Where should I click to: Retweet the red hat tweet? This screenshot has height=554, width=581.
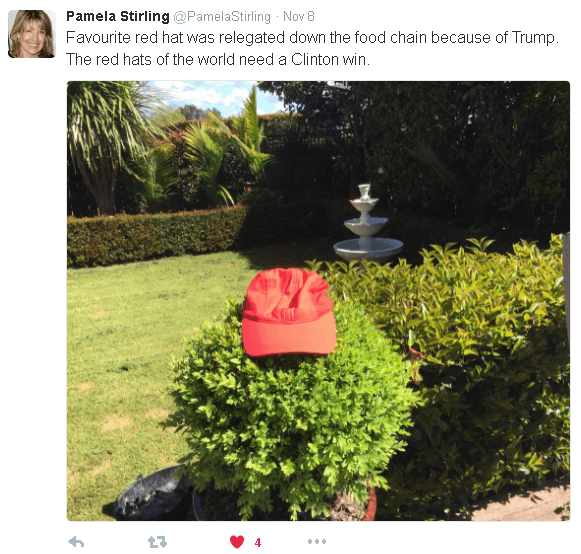point(157,542)
